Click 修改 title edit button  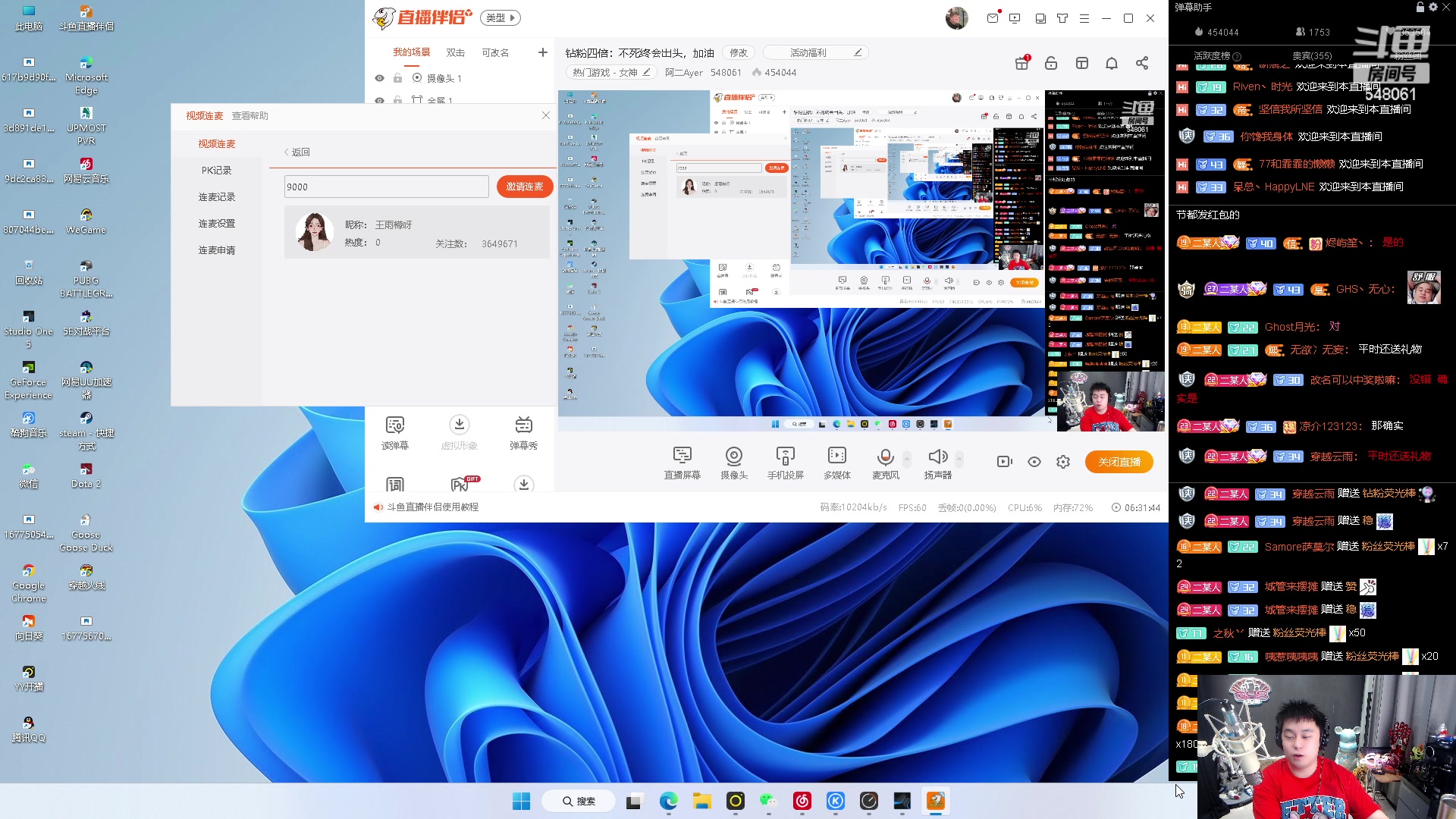click(738, 52)
